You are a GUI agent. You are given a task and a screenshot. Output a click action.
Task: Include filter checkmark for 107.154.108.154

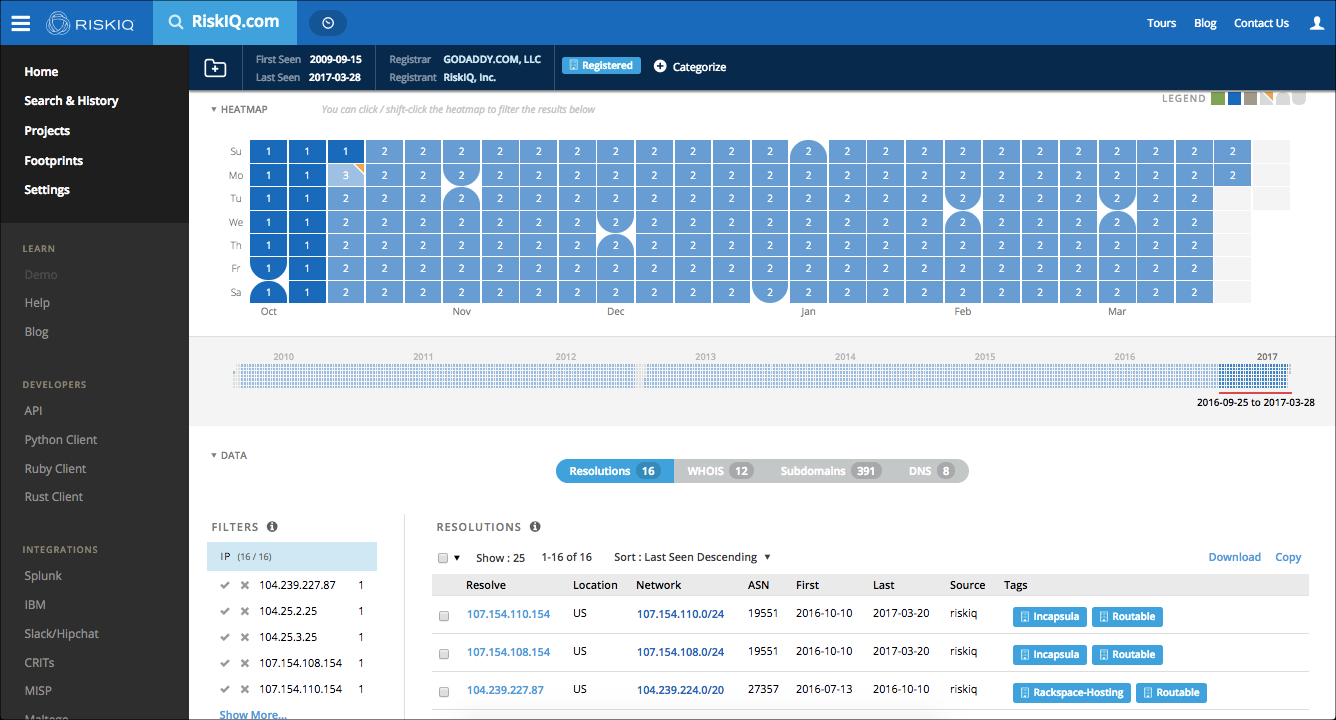click(225, 663)
